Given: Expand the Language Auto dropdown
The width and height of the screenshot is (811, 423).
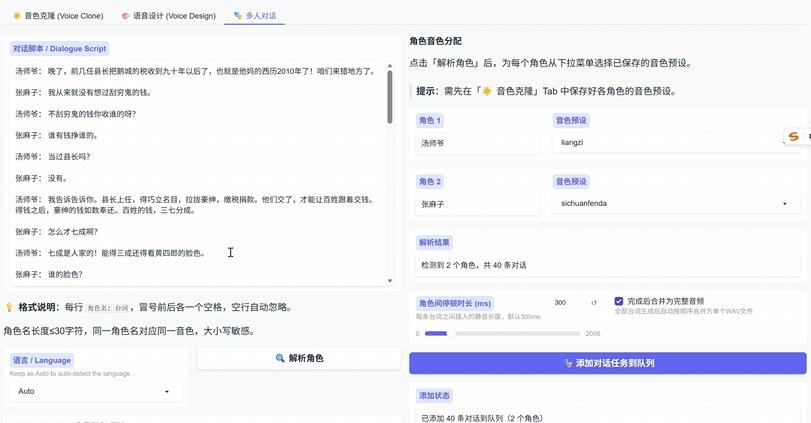Looking at the screenshot, I should pyautogui.click(x=96, y=391).
